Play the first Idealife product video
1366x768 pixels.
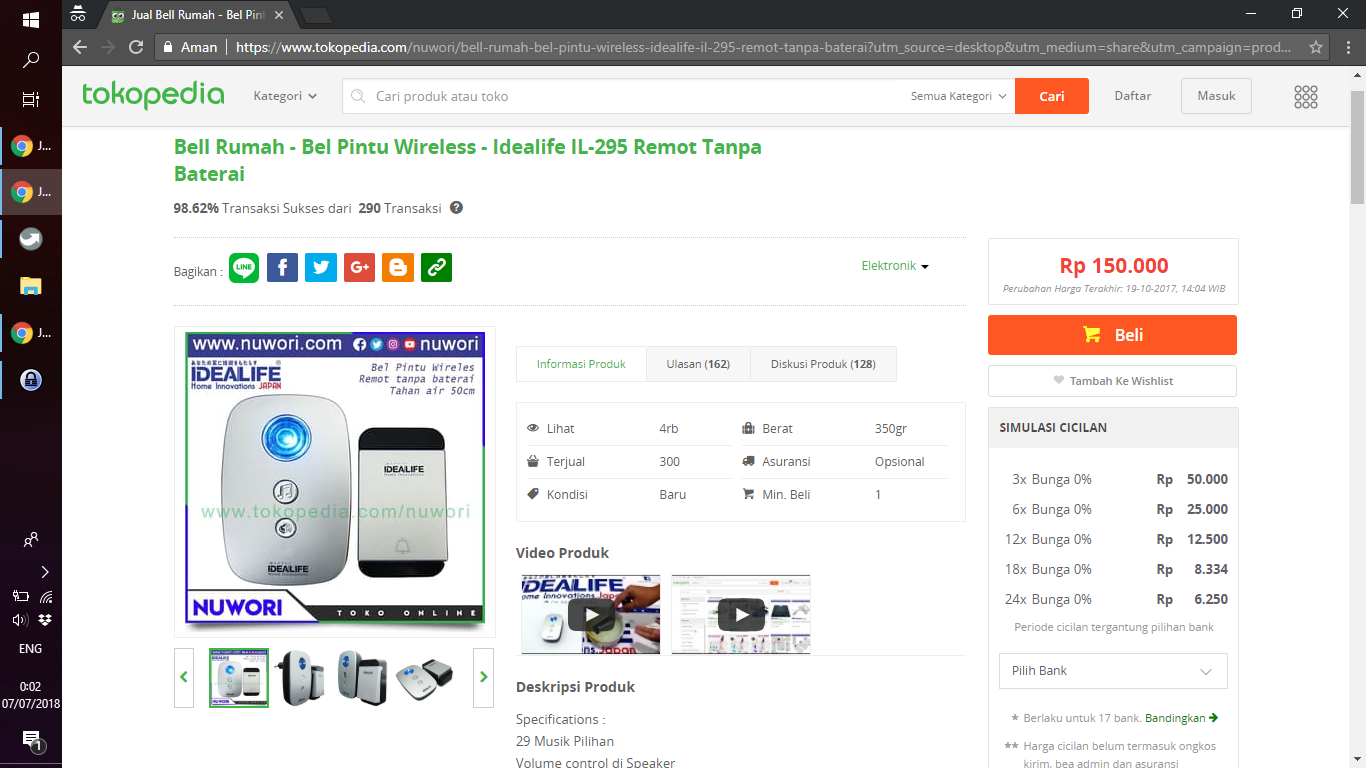point(591,614)
